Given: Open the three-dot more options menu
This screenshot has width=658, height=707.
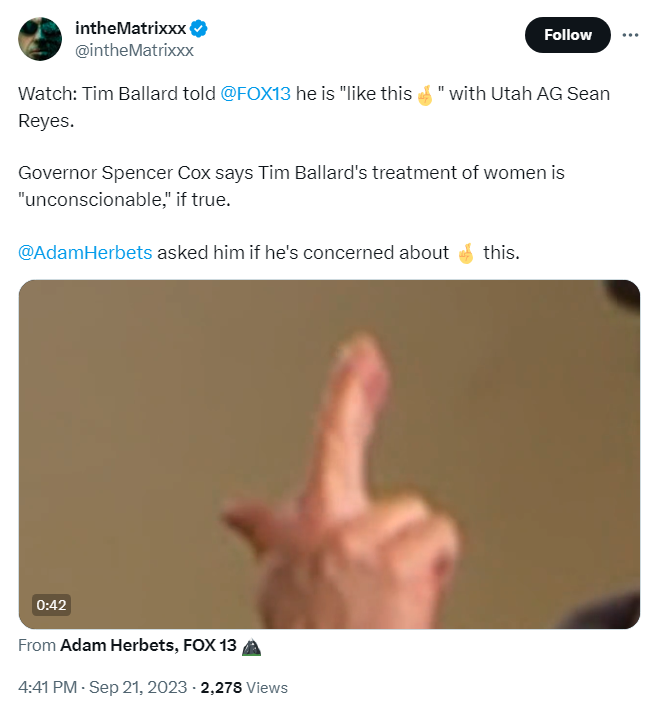Looking at the screenshot, I should [x=630, y=35].
